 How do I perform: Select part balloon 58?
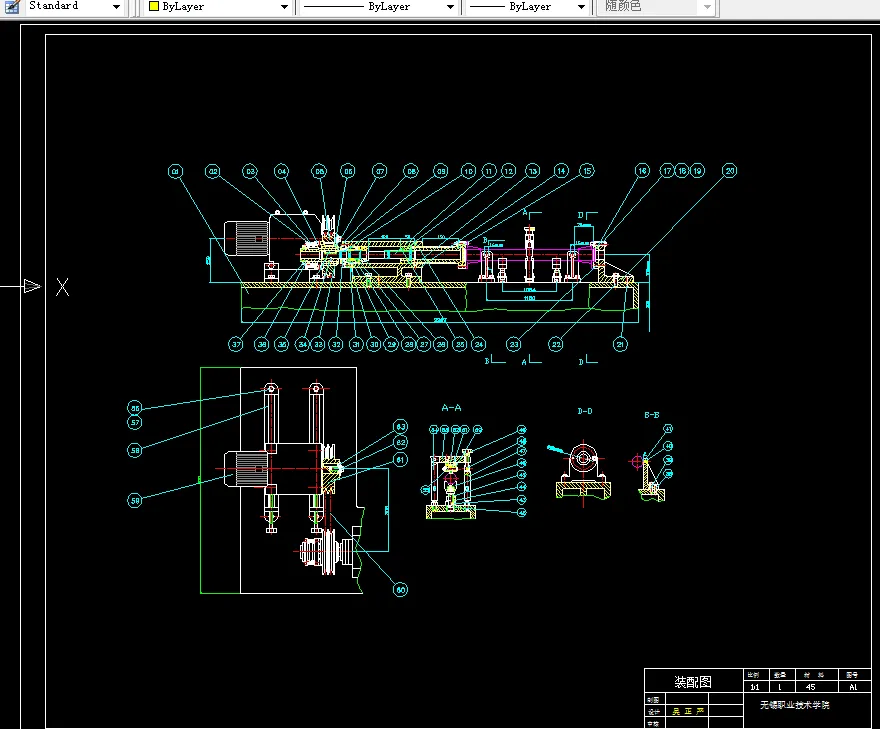click(x=135, y=450)
